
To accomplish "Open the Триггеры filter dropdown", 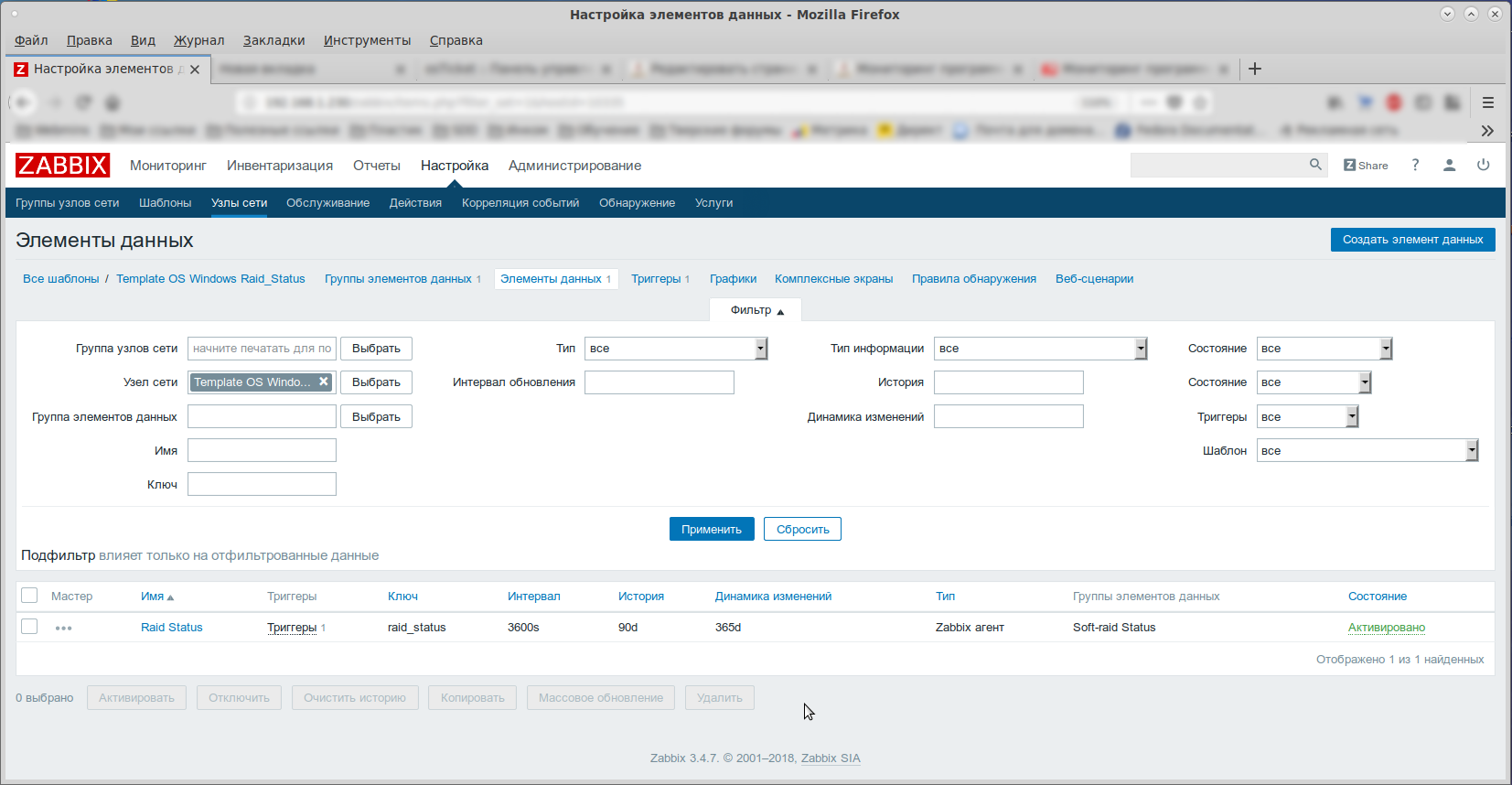I will (x=1307, y=416).
